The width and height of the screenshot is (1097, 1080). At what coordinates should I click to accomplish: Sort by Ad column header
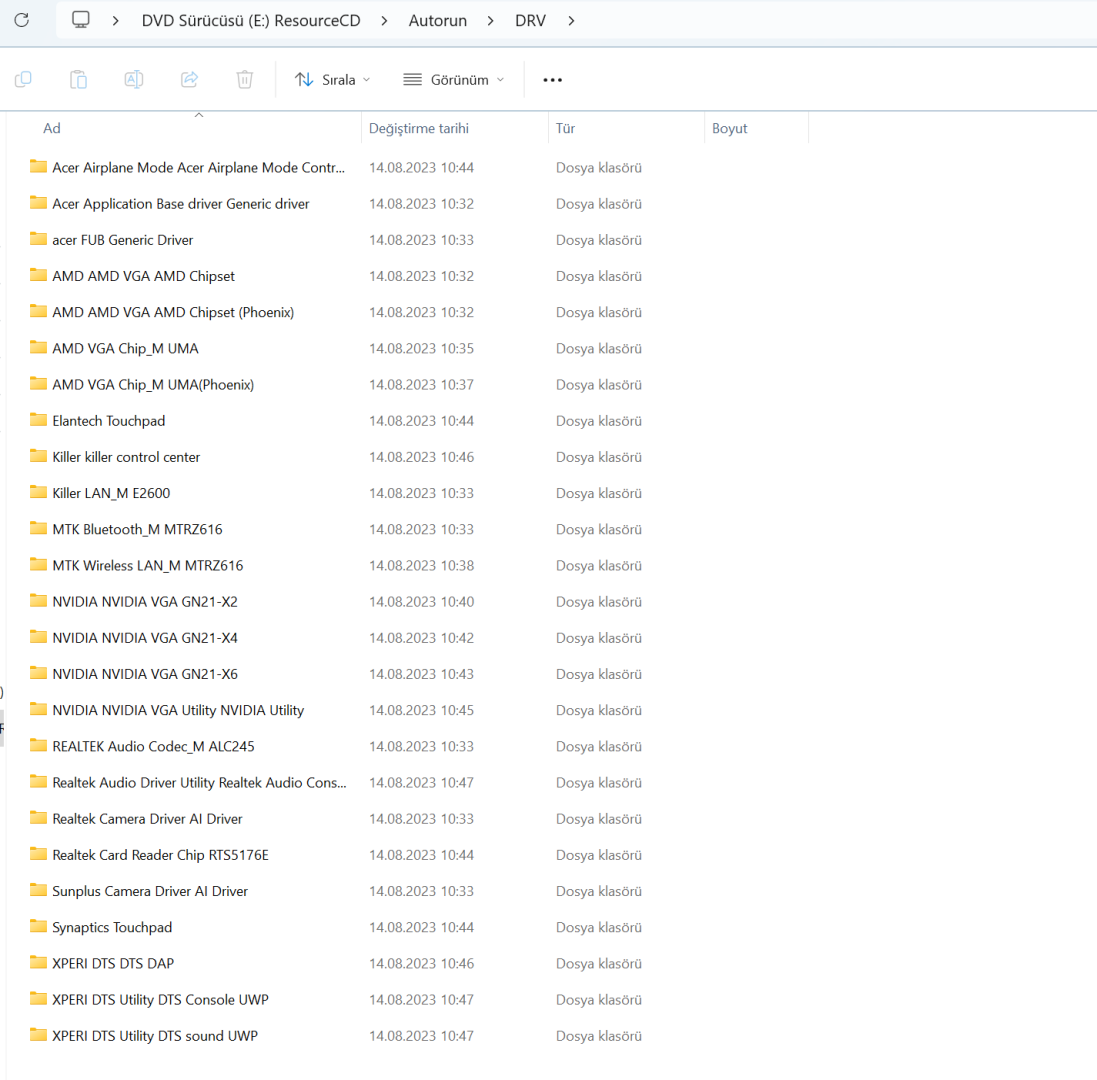point(52,128)
